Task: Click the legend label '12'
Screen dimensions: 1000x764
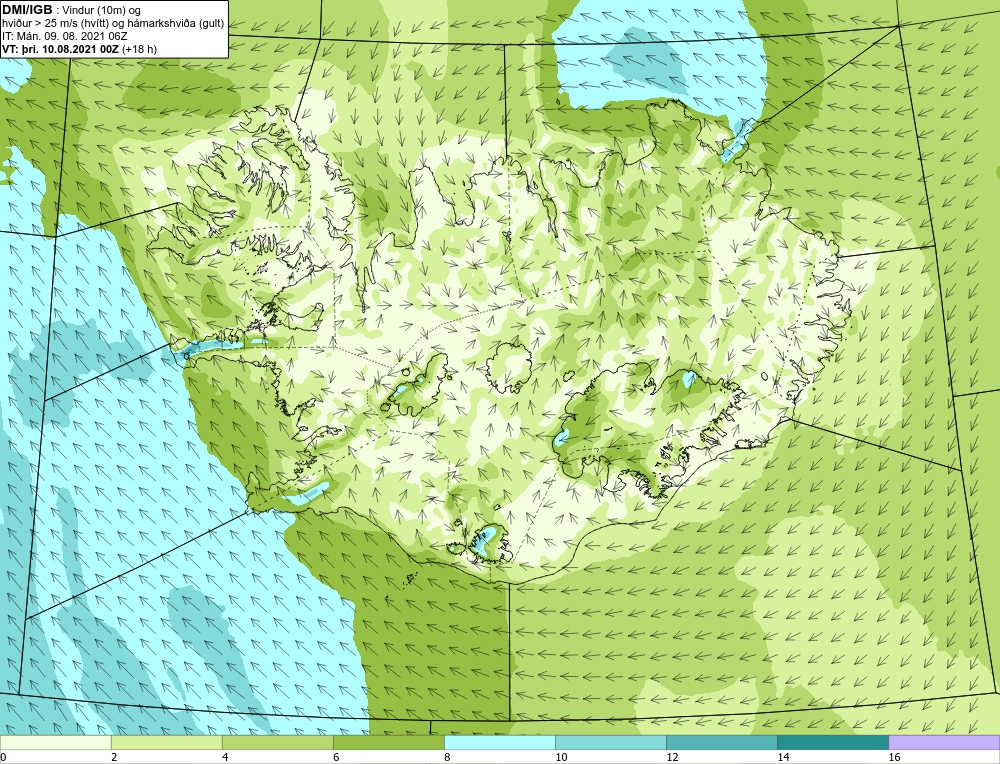Action: (x=671, y=757)
